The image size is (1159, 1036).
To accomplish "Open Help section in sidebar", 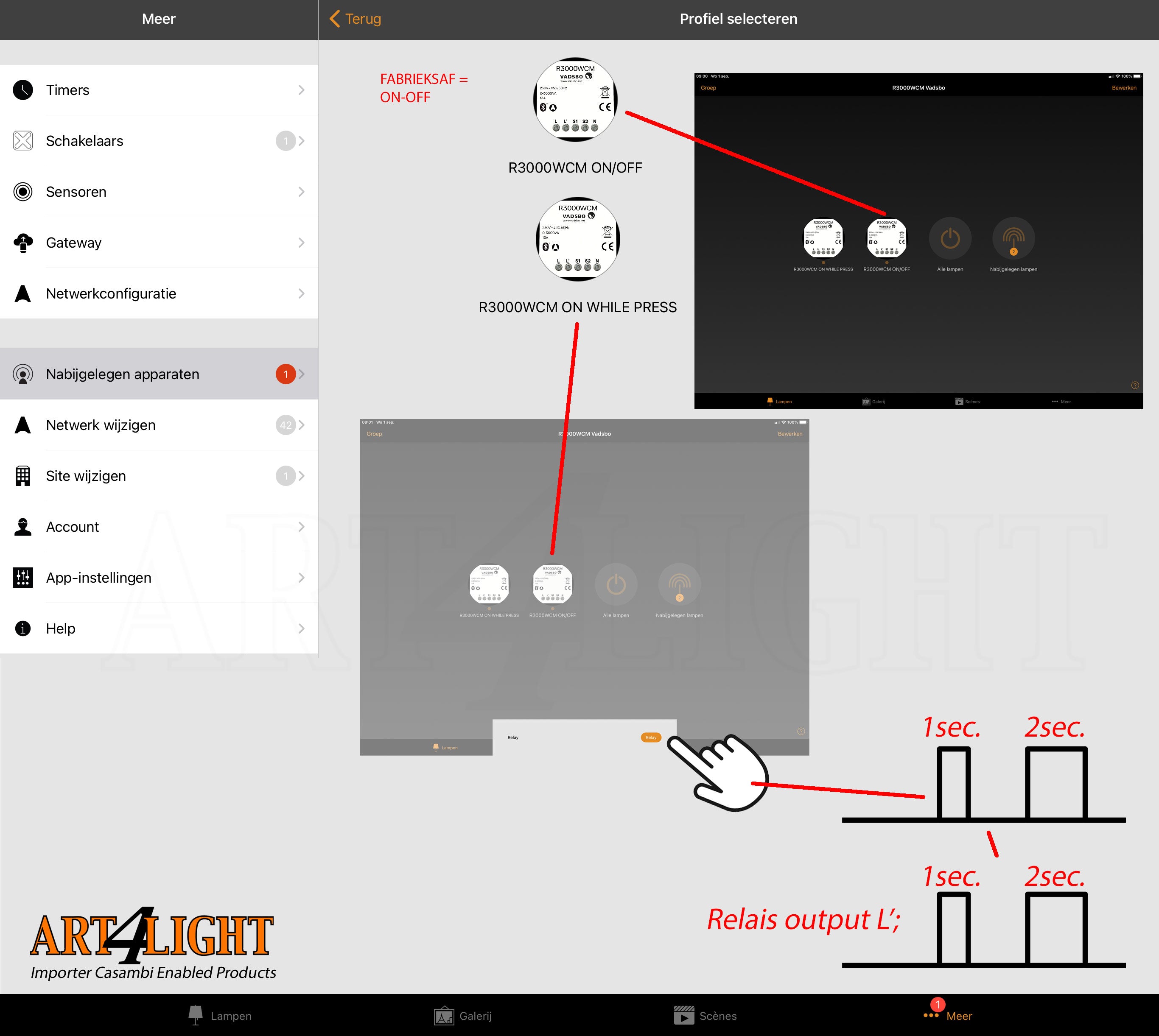I will coord(159,629).
